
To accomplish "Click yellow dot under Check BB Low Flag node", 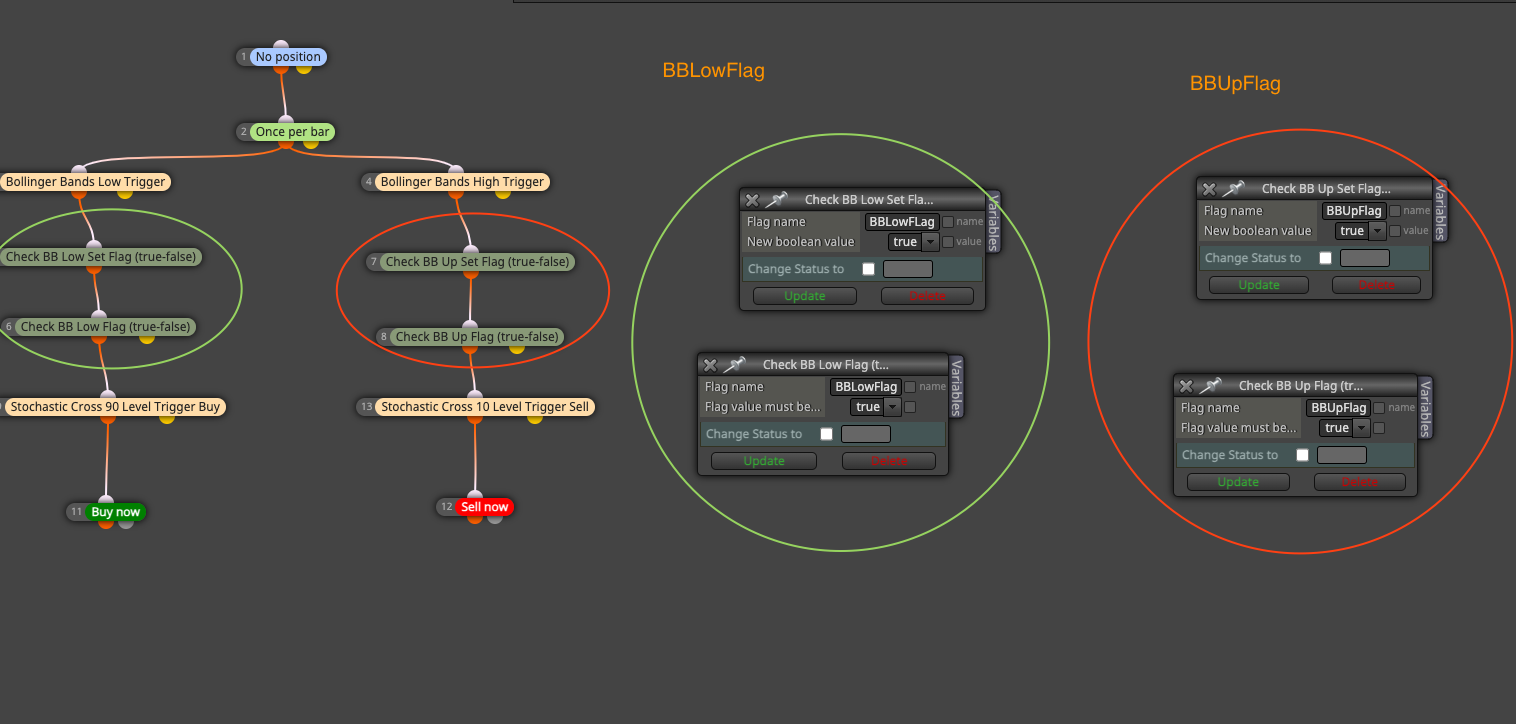I will click(147, 338).
